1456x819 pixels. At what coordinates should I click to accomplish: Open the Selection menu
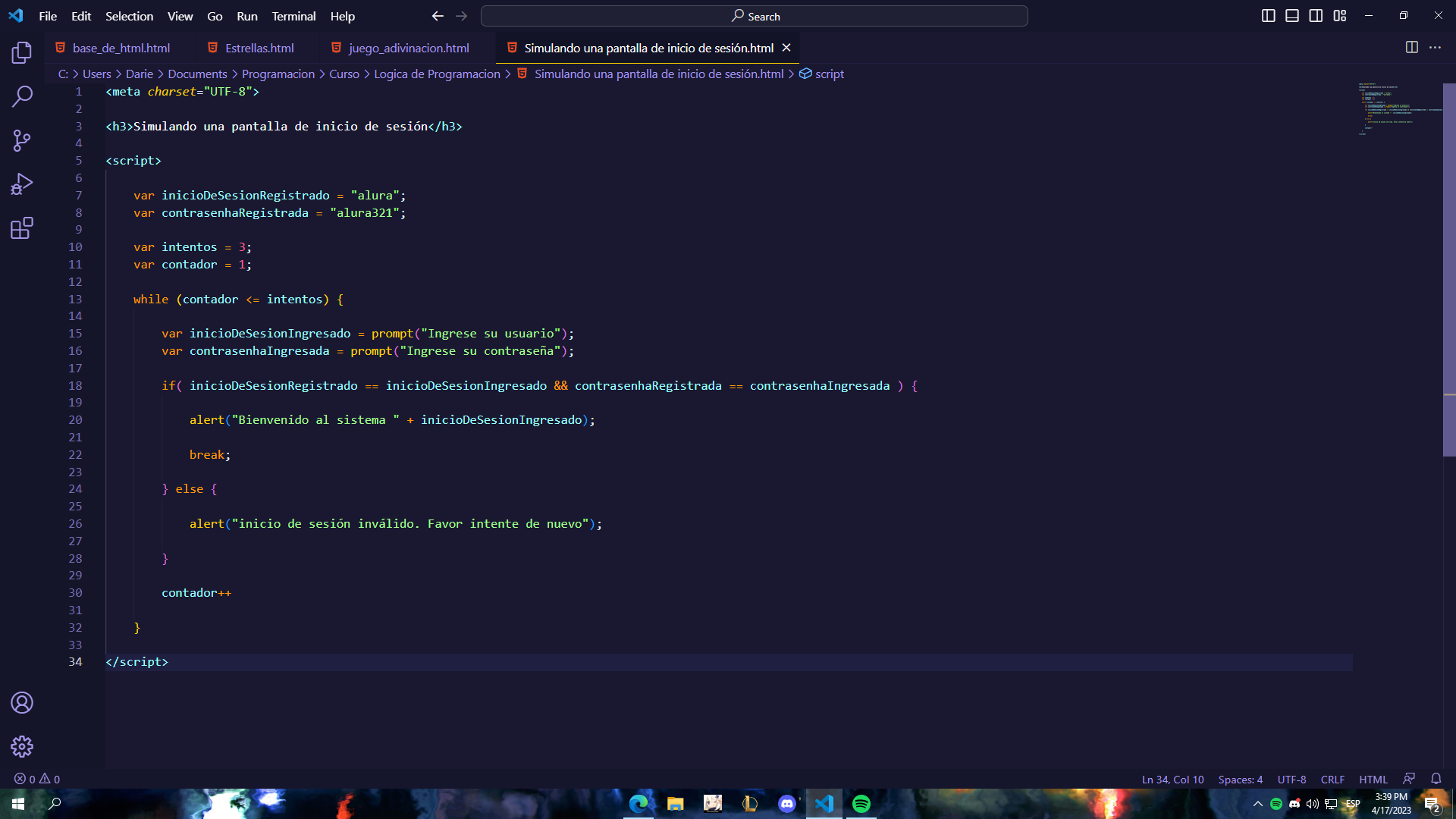click(129, 16)
